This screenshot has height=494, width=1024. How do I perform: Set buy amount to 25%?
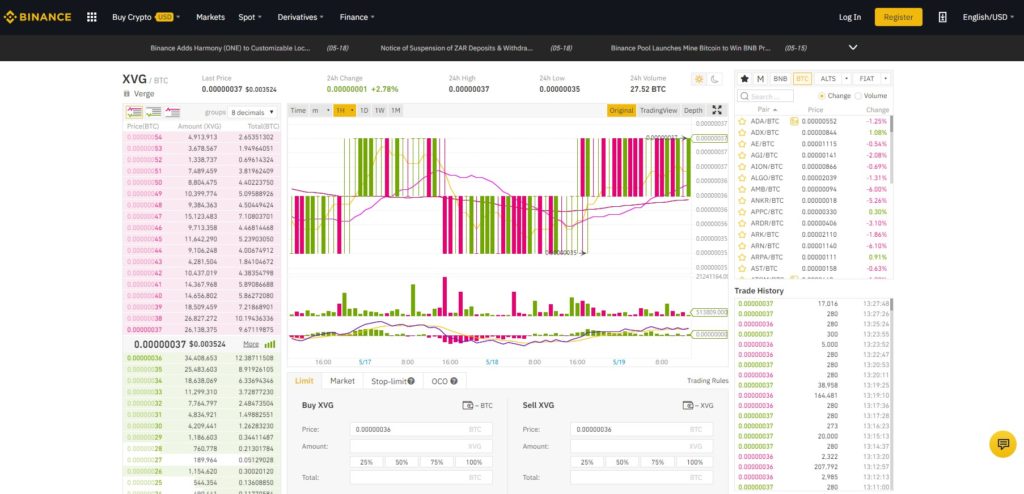pos(366,462)
